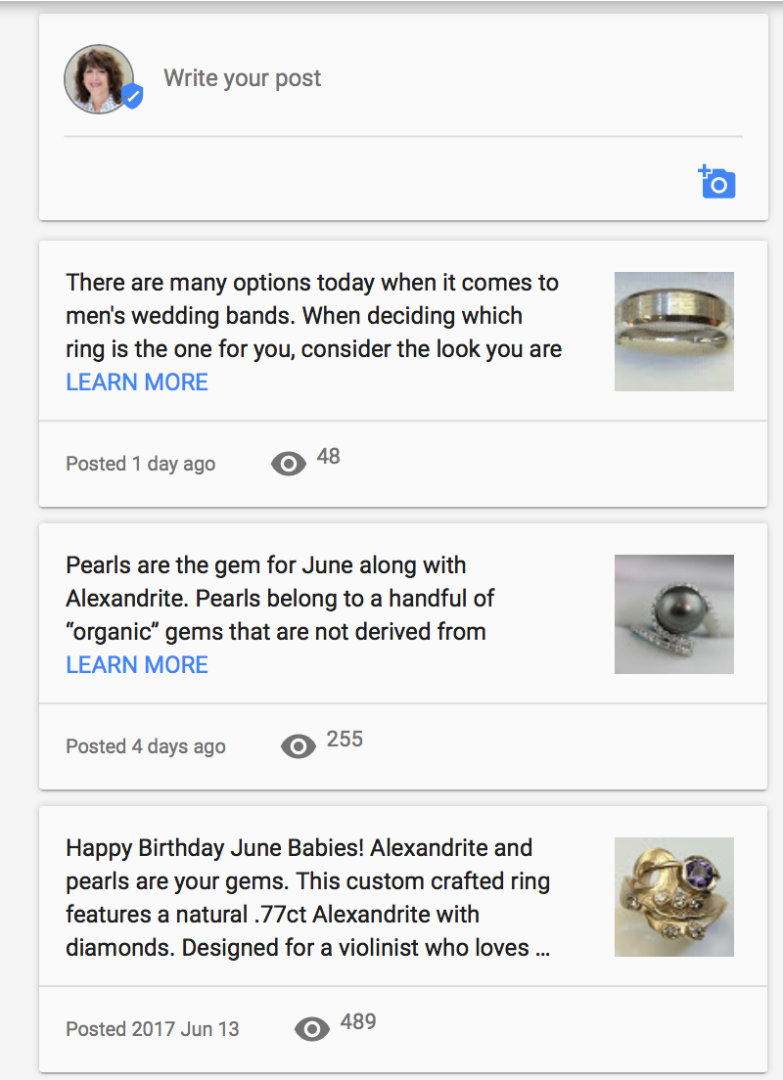Open the men's wedding band thumbnail

(x=674, y=331)
